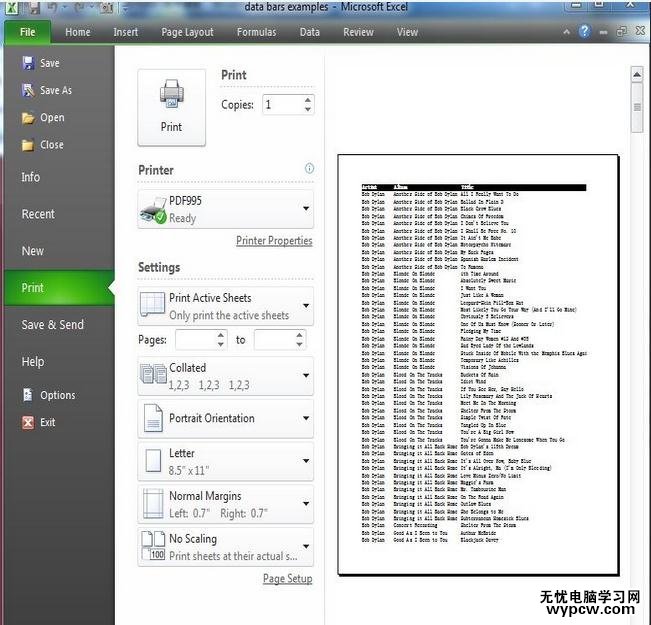Expand the Portrait Orientation dropdown

306,418
